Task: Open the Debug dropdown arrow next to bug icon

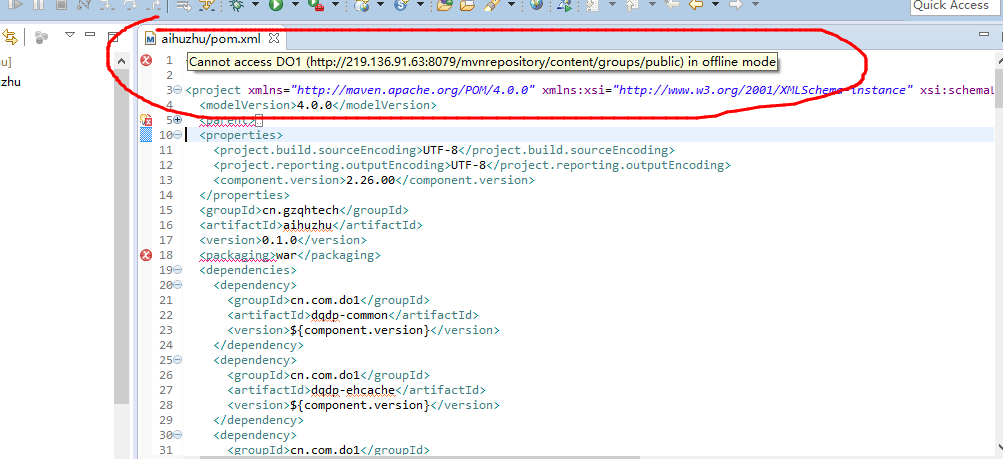Action: (x=255, y=6)
